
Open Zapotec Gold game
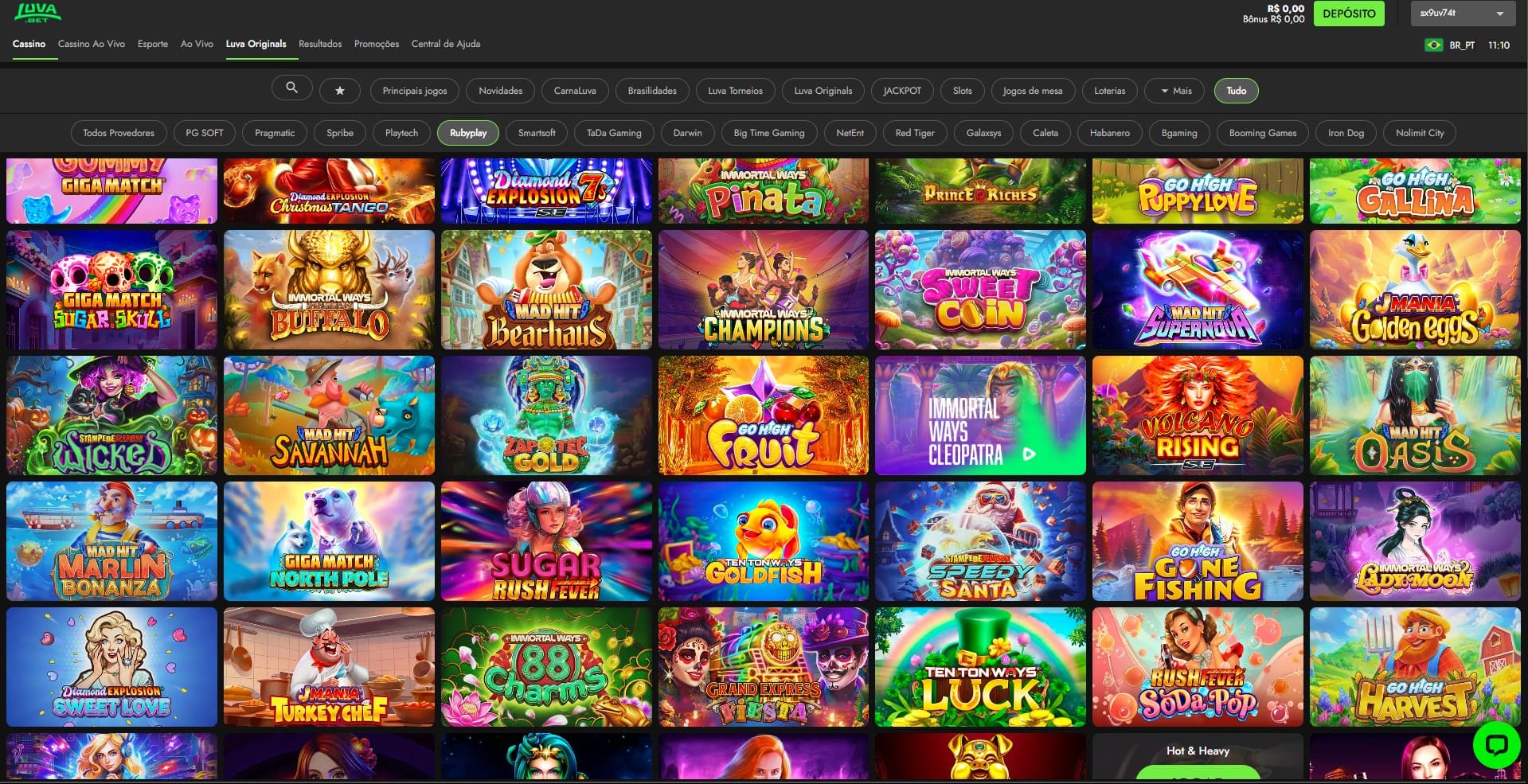546,415
